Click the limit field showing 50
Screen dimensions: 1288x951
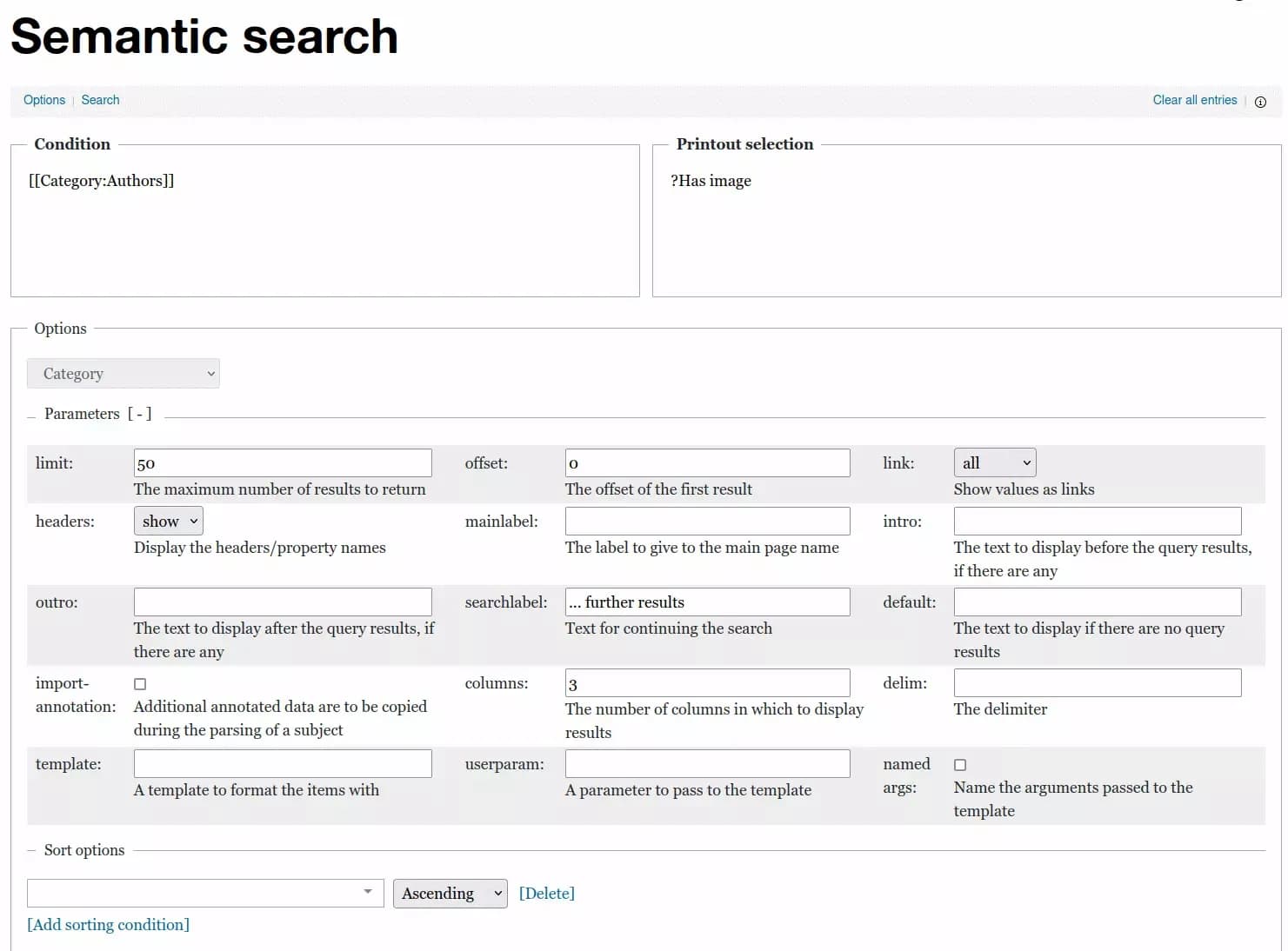[x=282, y=462]
